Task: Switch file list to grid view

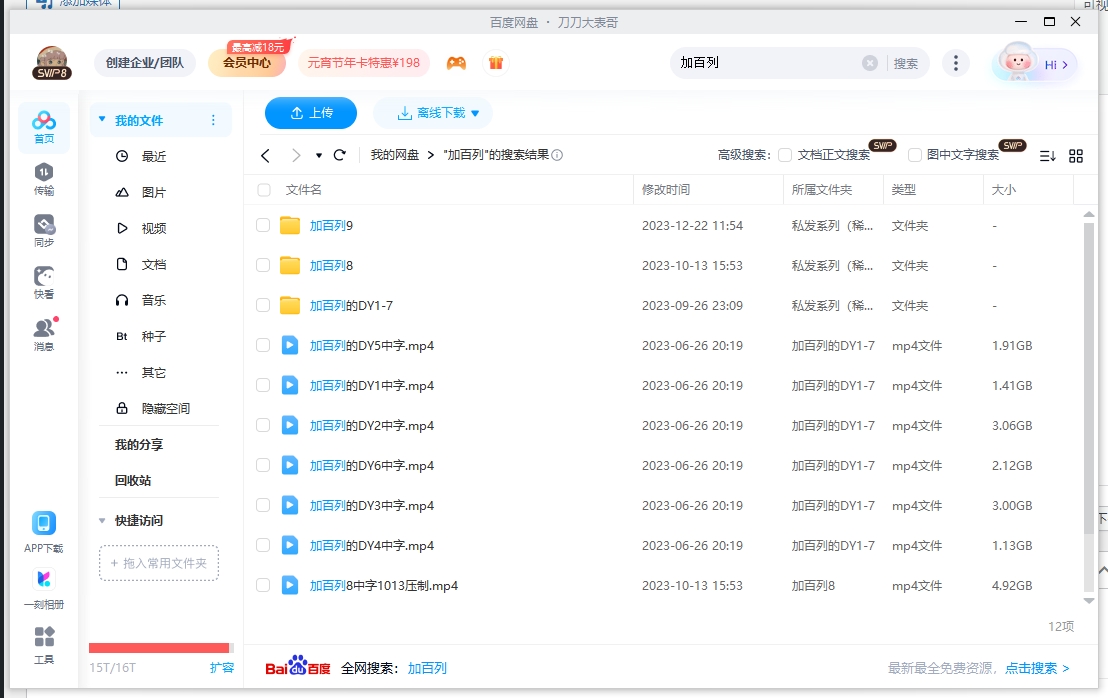Action: click(1076, 156)
